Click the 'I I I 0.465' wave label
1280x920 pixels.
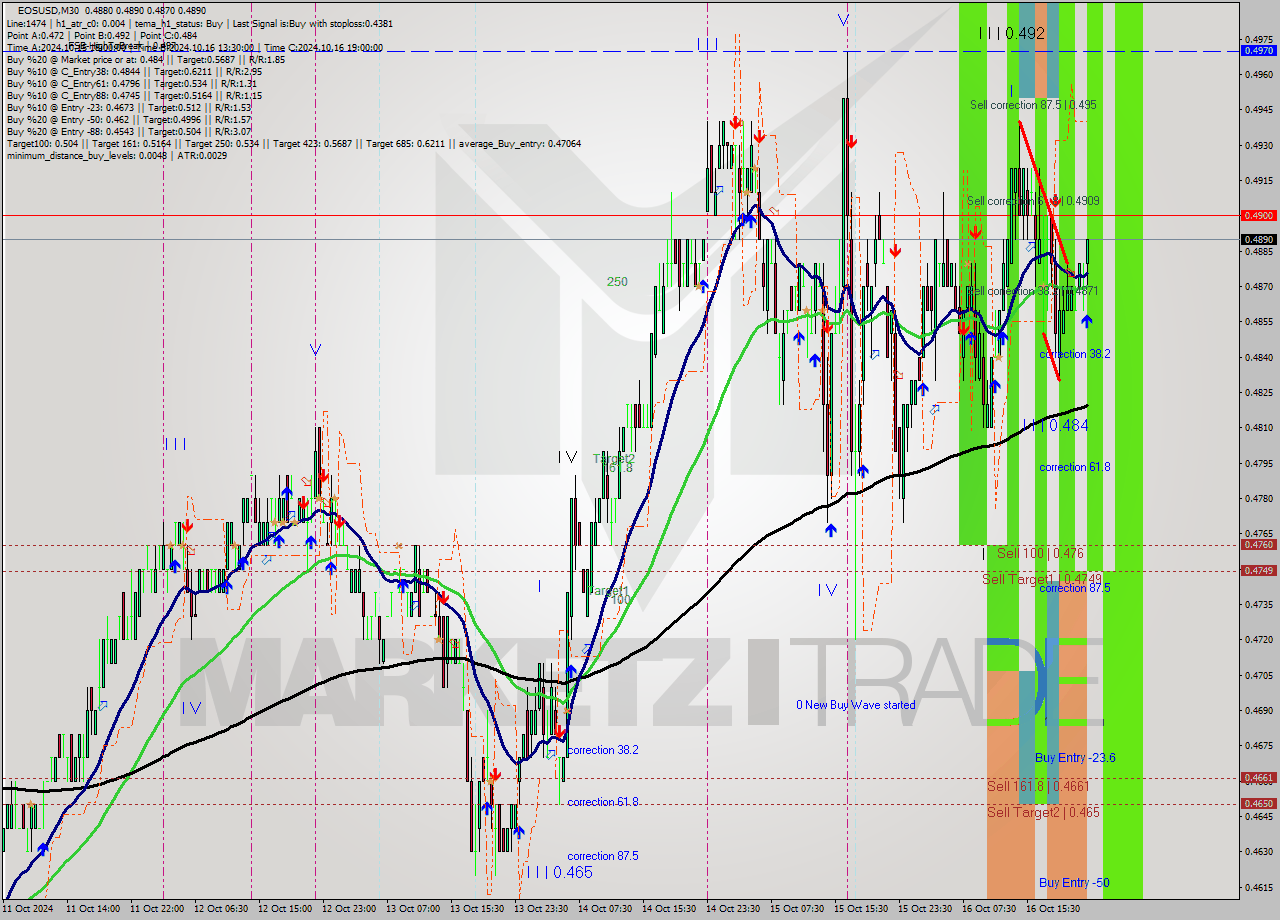point(560,873)
